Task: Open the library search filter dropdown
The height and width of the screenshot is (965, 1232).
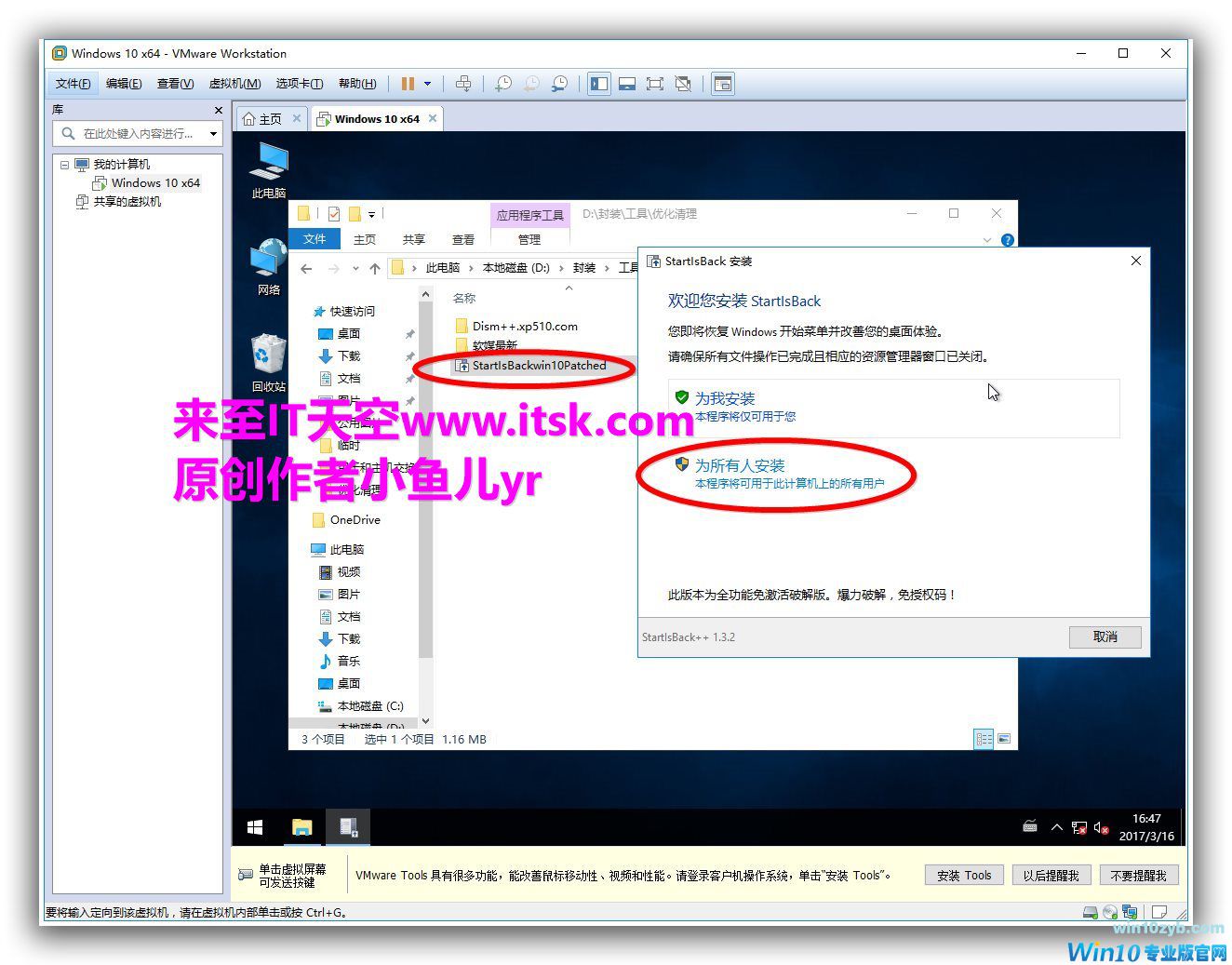Action: (213, 134)
